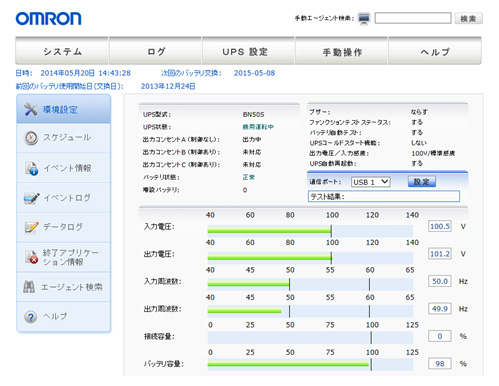
Task: Click the 98 % battery capacity value
Action: (x=440, y=363)
